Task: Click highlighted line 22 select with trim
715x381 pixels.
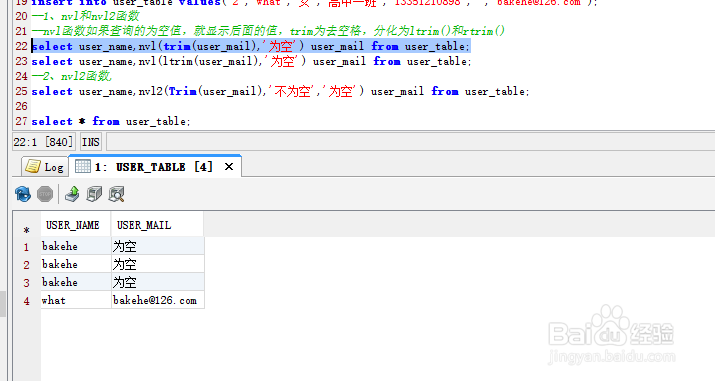Action: pyautogui.click(x=251, y=46)
